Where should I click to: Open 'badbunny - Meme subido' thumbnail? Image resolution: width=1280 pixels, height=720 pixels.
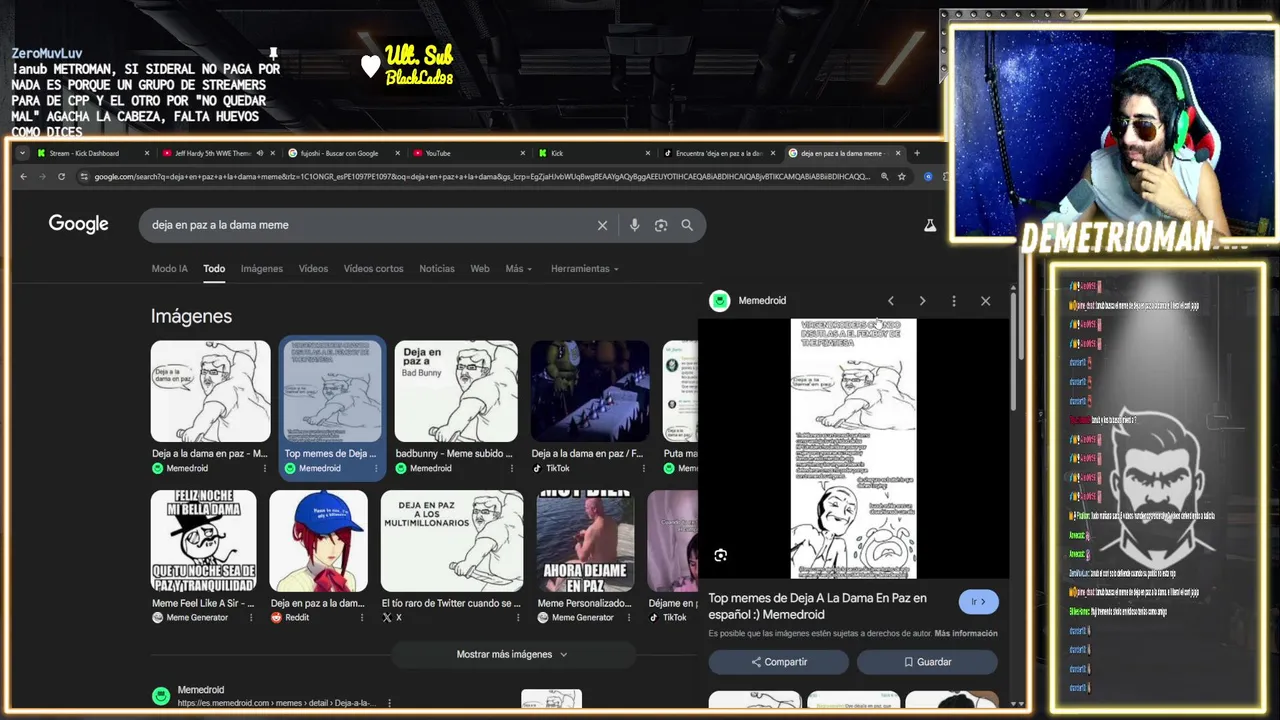pos(456,391)
